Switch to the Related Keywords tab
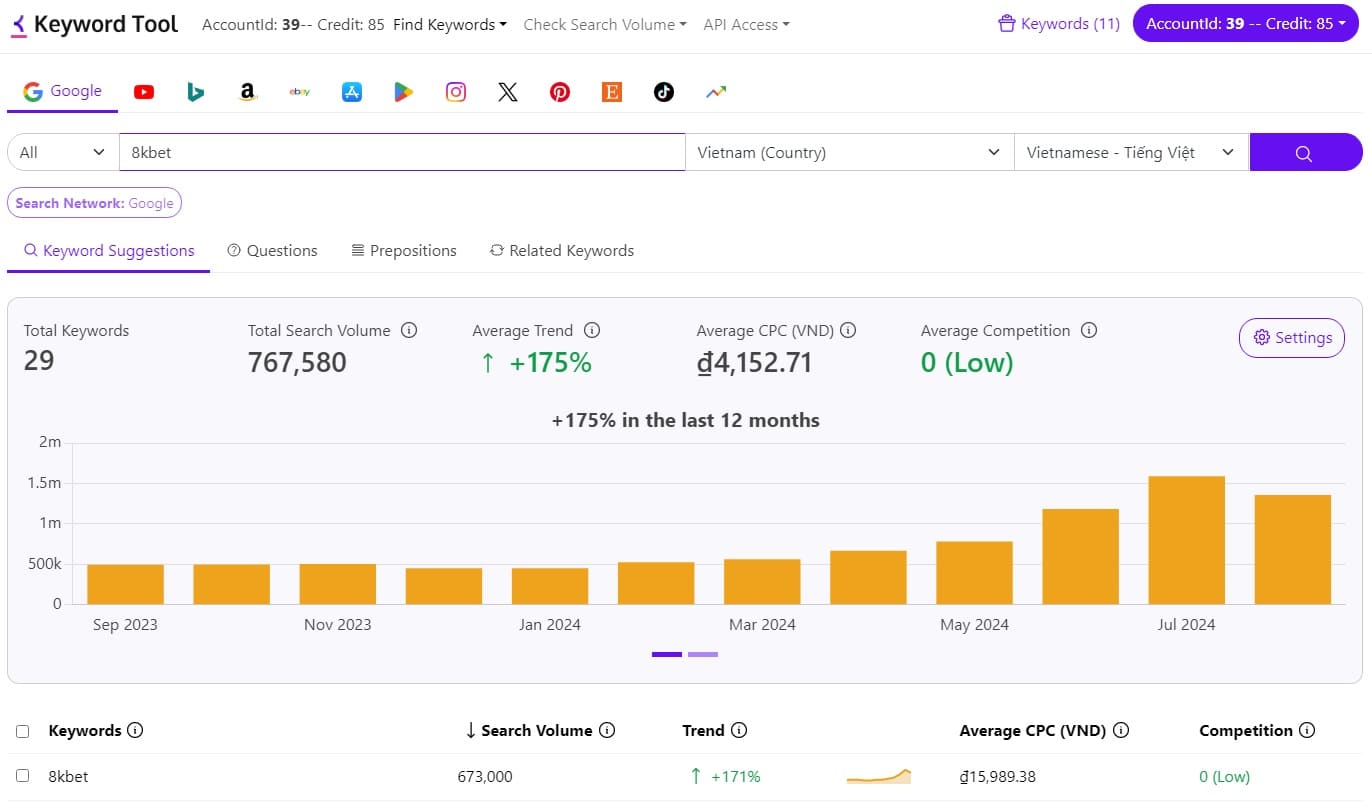Screen dimensions: 1372x802 pos(562,251)
